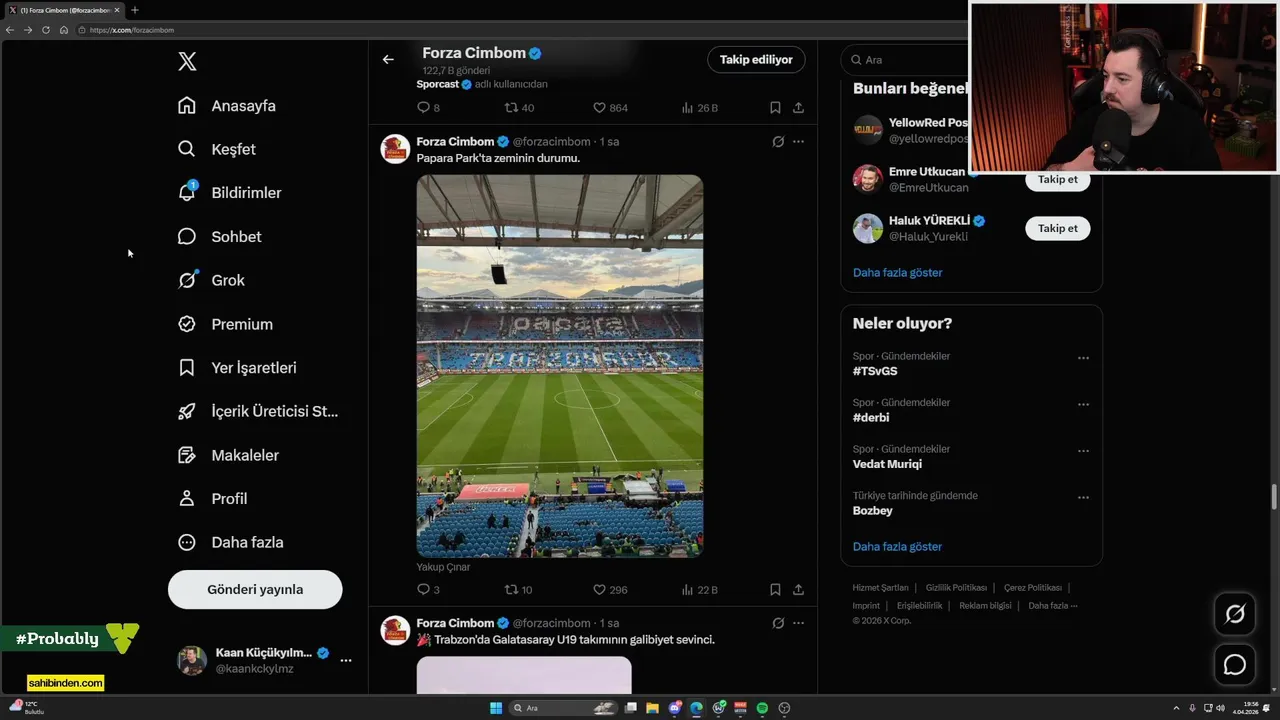Open File Explorer from taskbar

point(652,708)
